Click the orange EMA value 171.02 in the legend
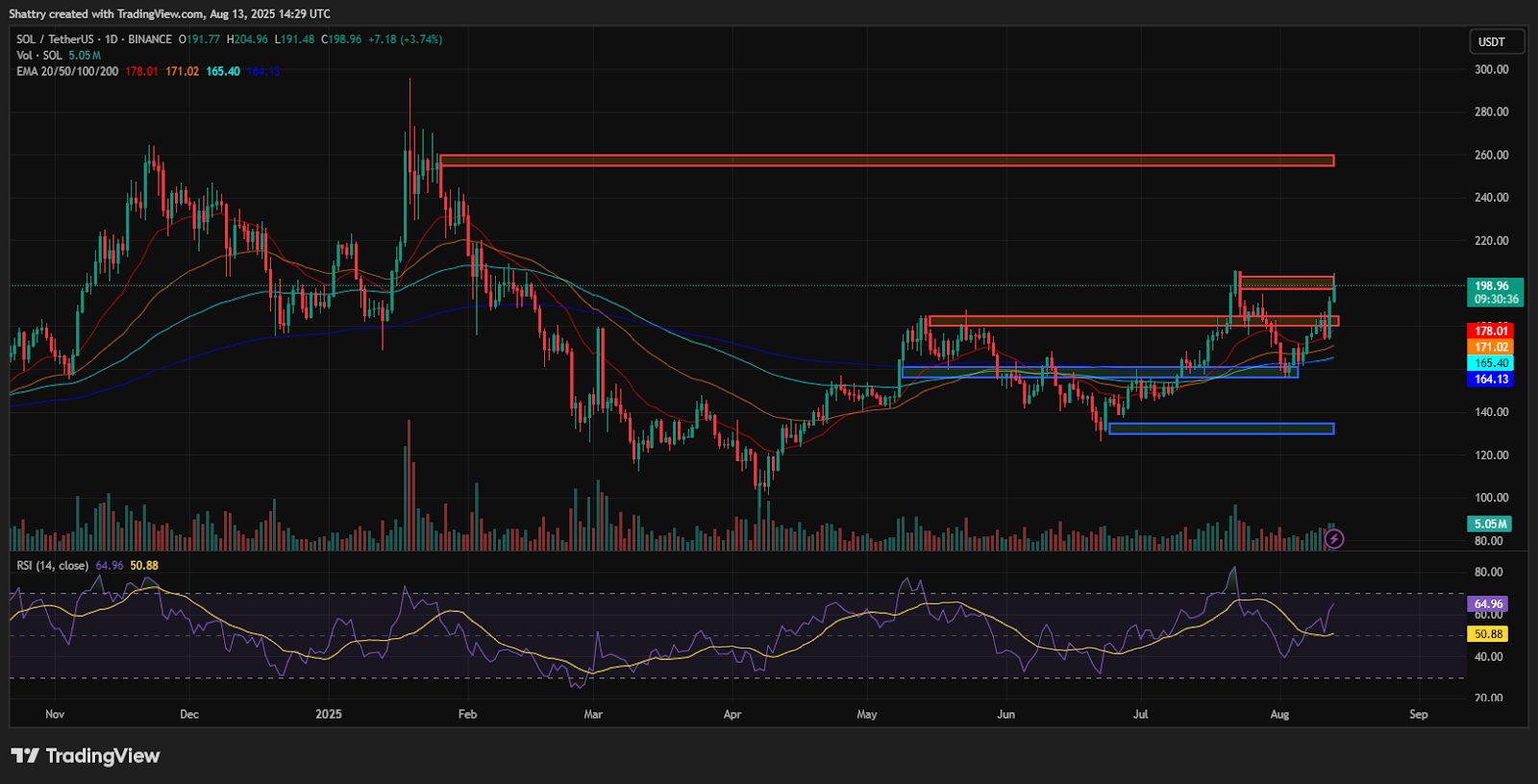This screenshot has height=784, width=1538. coord(182,71)
